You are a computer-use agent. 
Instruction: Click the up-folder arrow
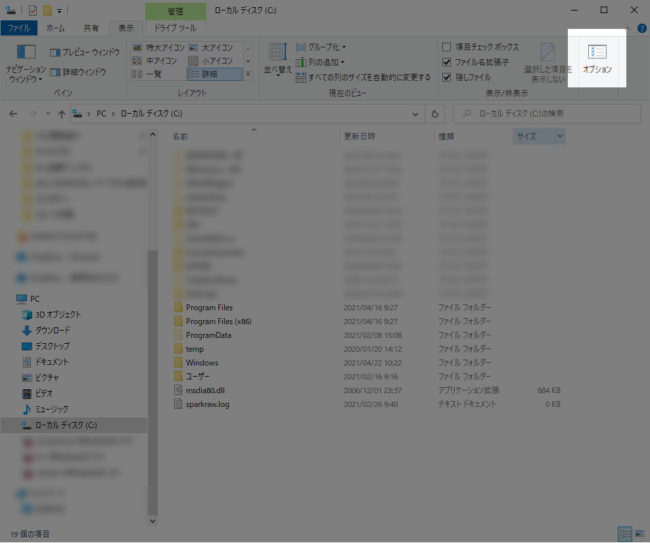pos(61,114)
